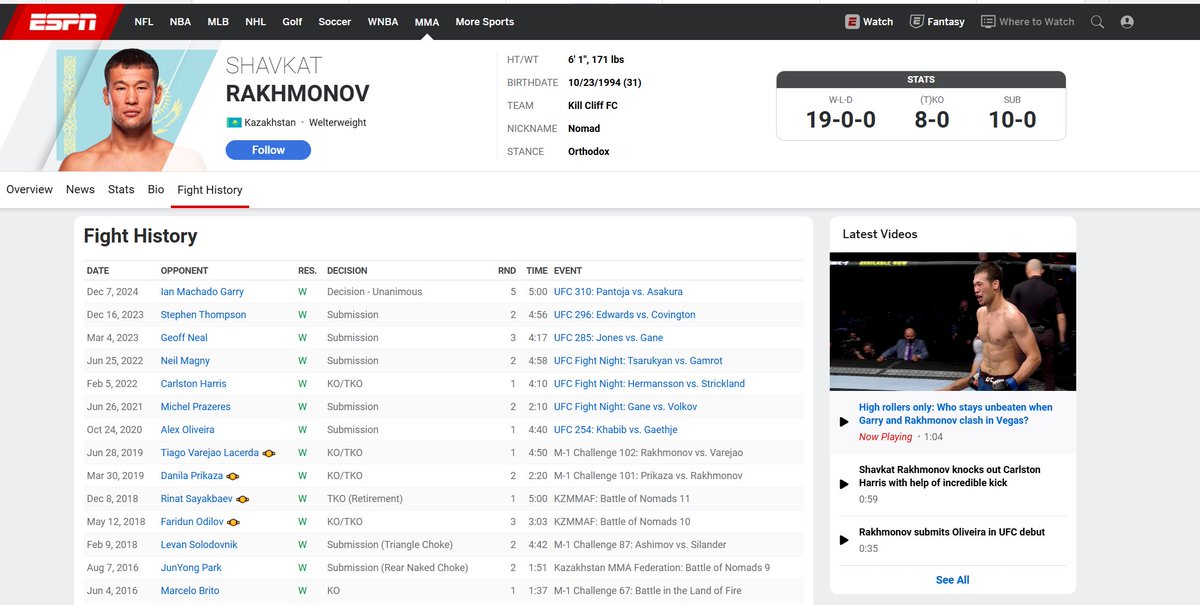Screen dimensions: 1200x605
Task: Click the Kazakhstan flag icon
Action: 233,122
